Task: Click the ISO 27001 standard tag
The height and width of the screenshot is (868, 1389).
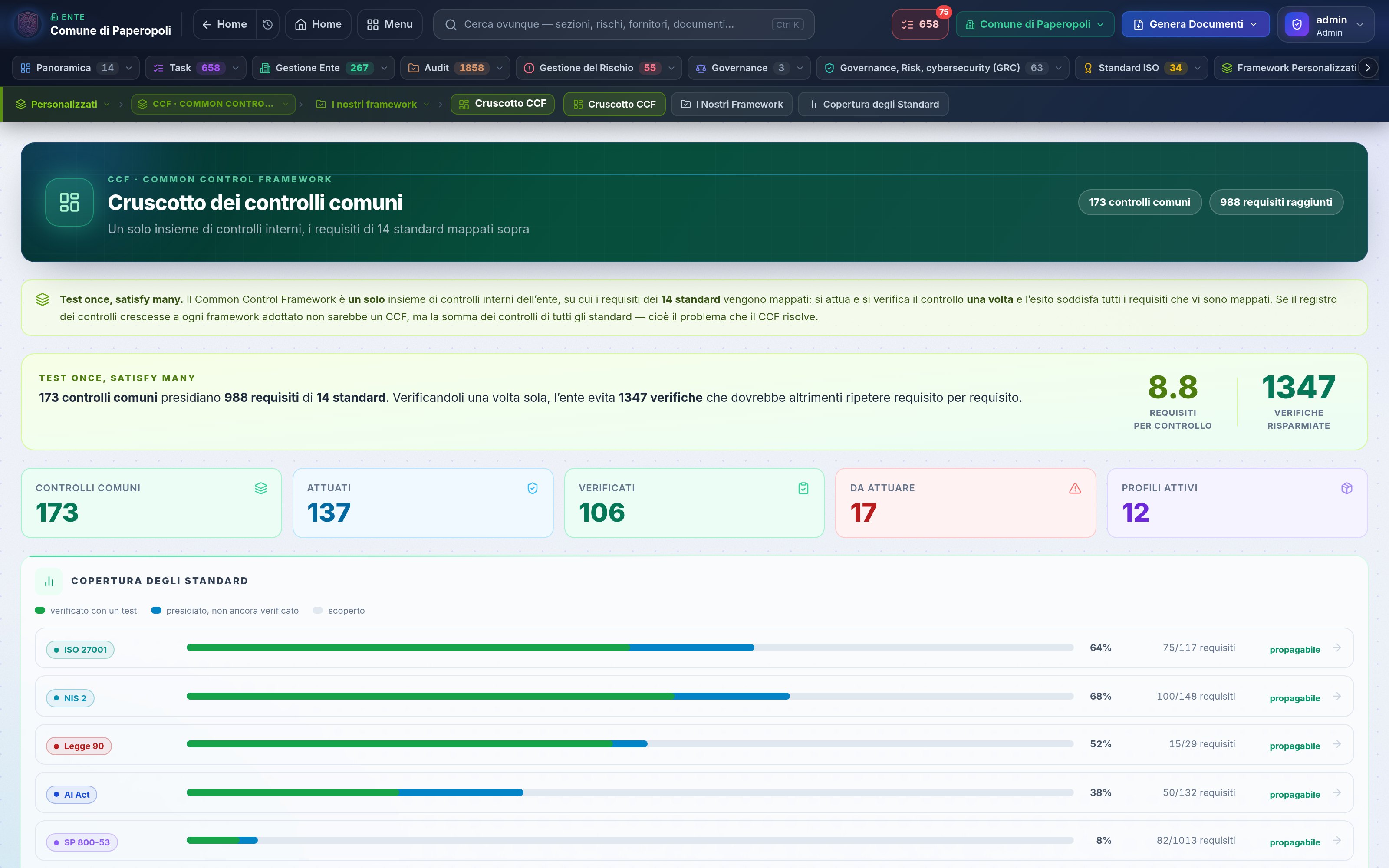Action: pos(80,650)
